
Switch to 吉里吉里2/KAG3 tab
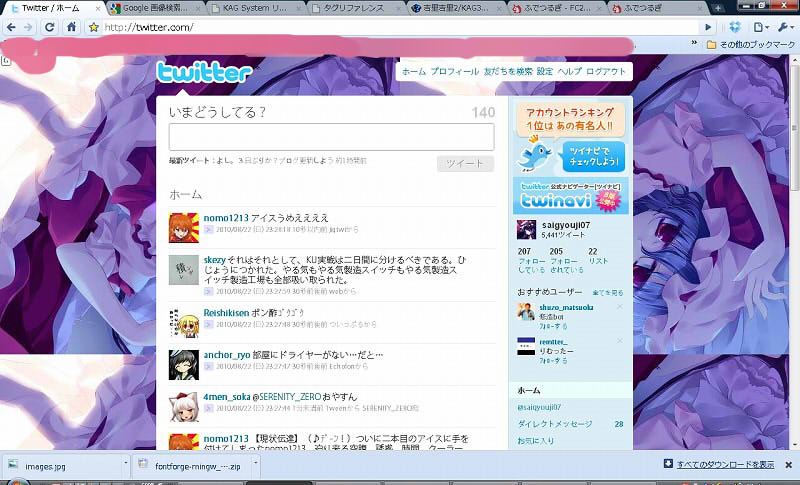456,8
